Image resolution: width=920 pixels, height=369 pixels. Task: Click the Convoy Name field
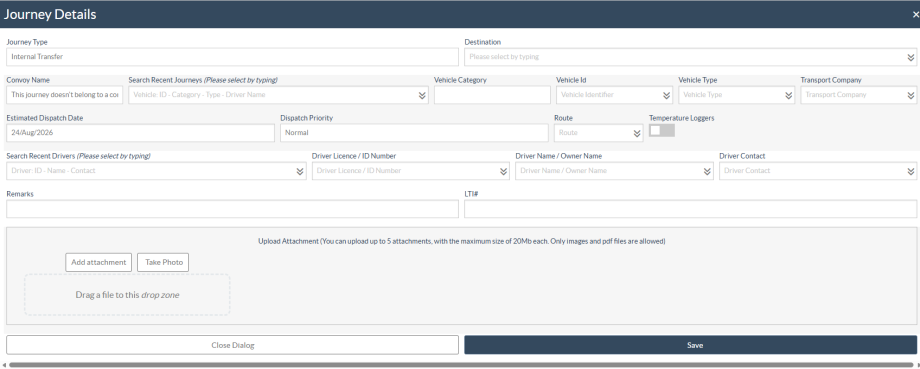click(65, 94)
